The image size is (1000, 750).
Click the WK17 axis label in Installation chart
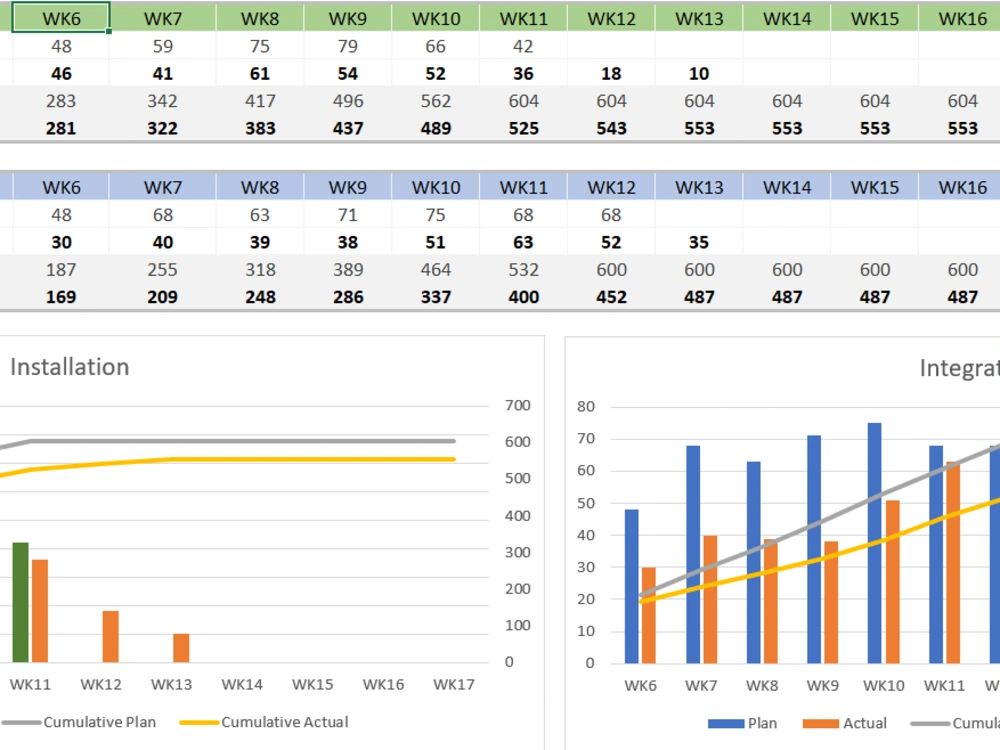point(452,685)
